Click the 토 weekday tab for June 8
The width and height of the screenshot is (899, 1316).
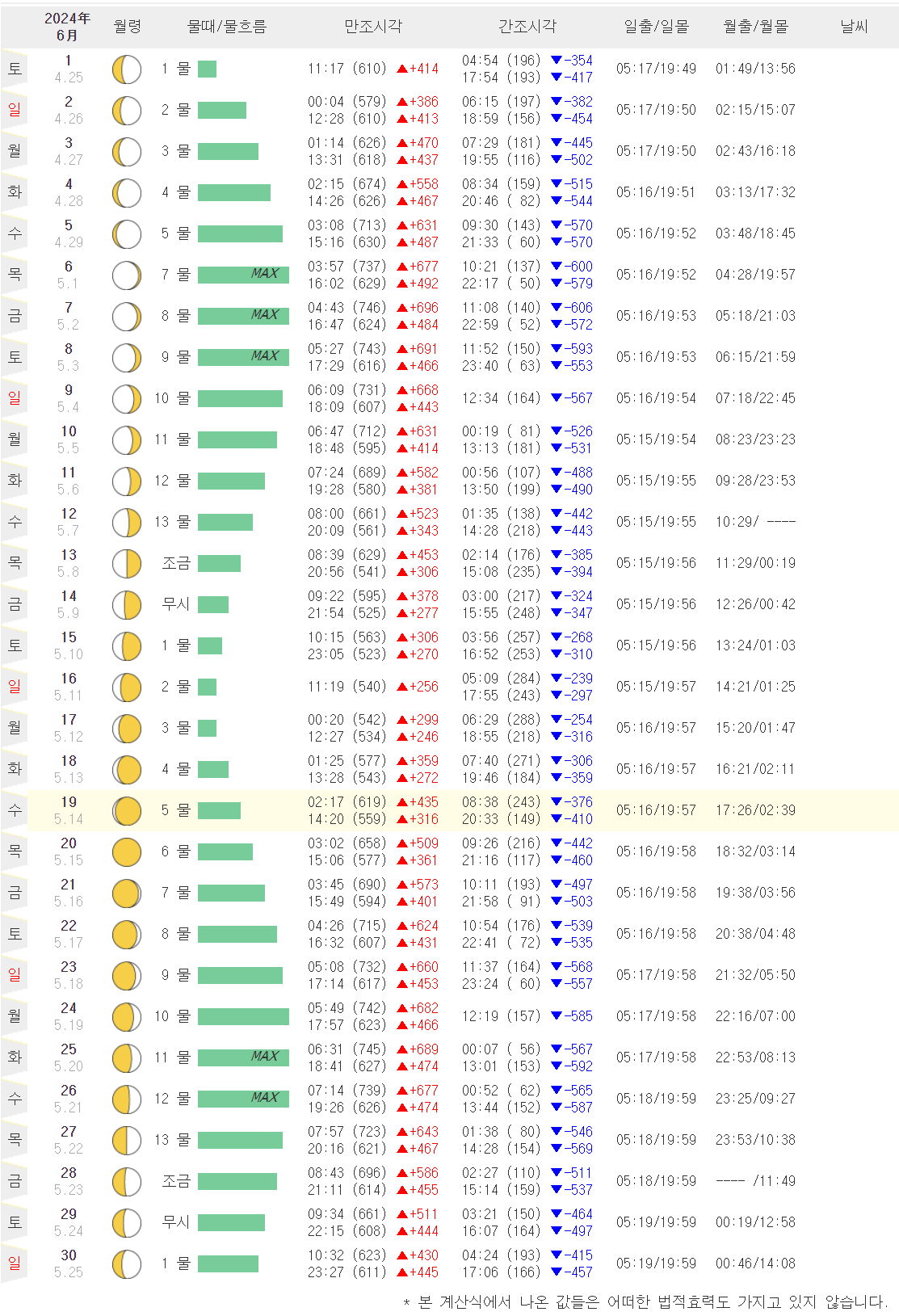pos(15,358)
